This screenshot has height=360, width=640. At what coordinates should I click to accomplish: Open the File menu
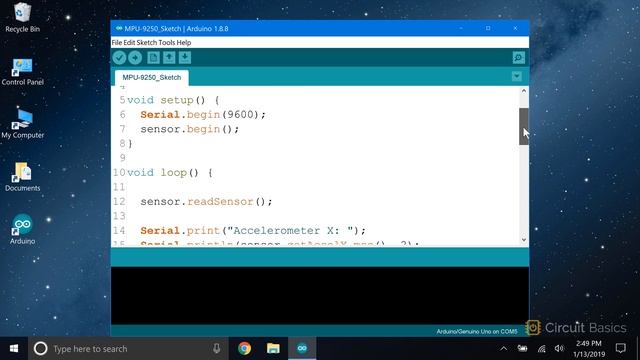[117, 42]
